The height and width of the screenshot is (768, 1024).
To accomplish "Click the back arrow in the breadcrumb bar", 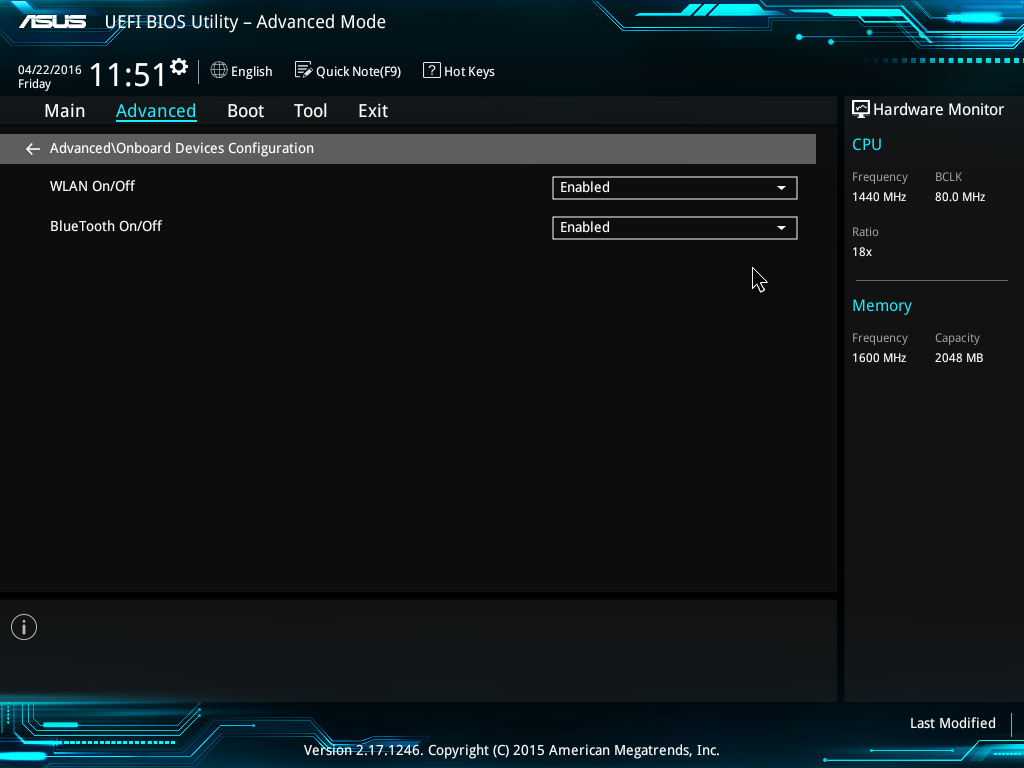I will [33, 149].
